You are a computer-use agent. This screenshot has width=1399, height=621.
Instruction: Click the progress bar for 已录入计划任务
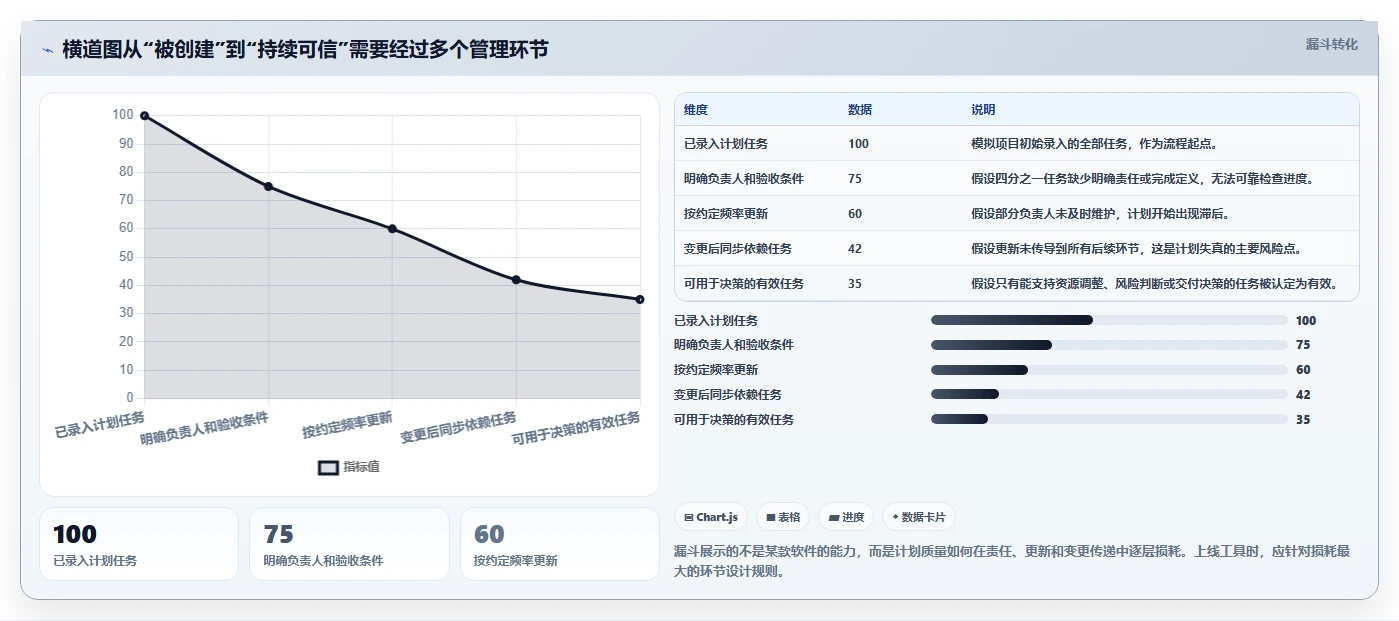pyautogui.click(x=1109, y=320)
